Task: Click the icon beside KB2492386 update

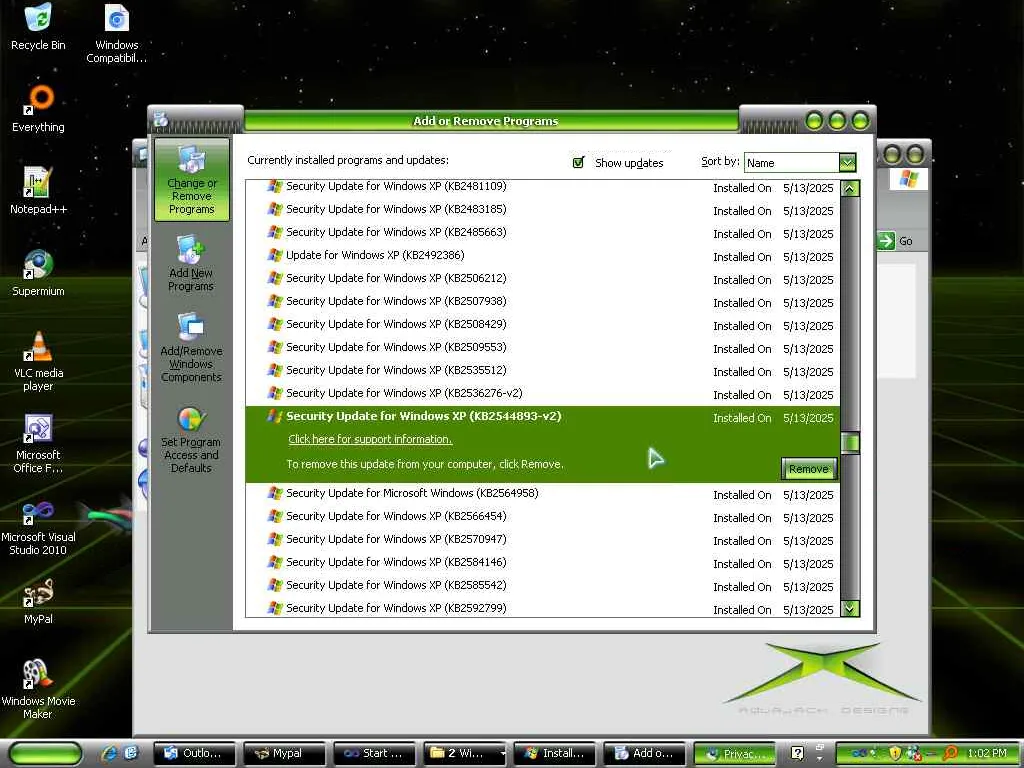Action: click(275, 255)
